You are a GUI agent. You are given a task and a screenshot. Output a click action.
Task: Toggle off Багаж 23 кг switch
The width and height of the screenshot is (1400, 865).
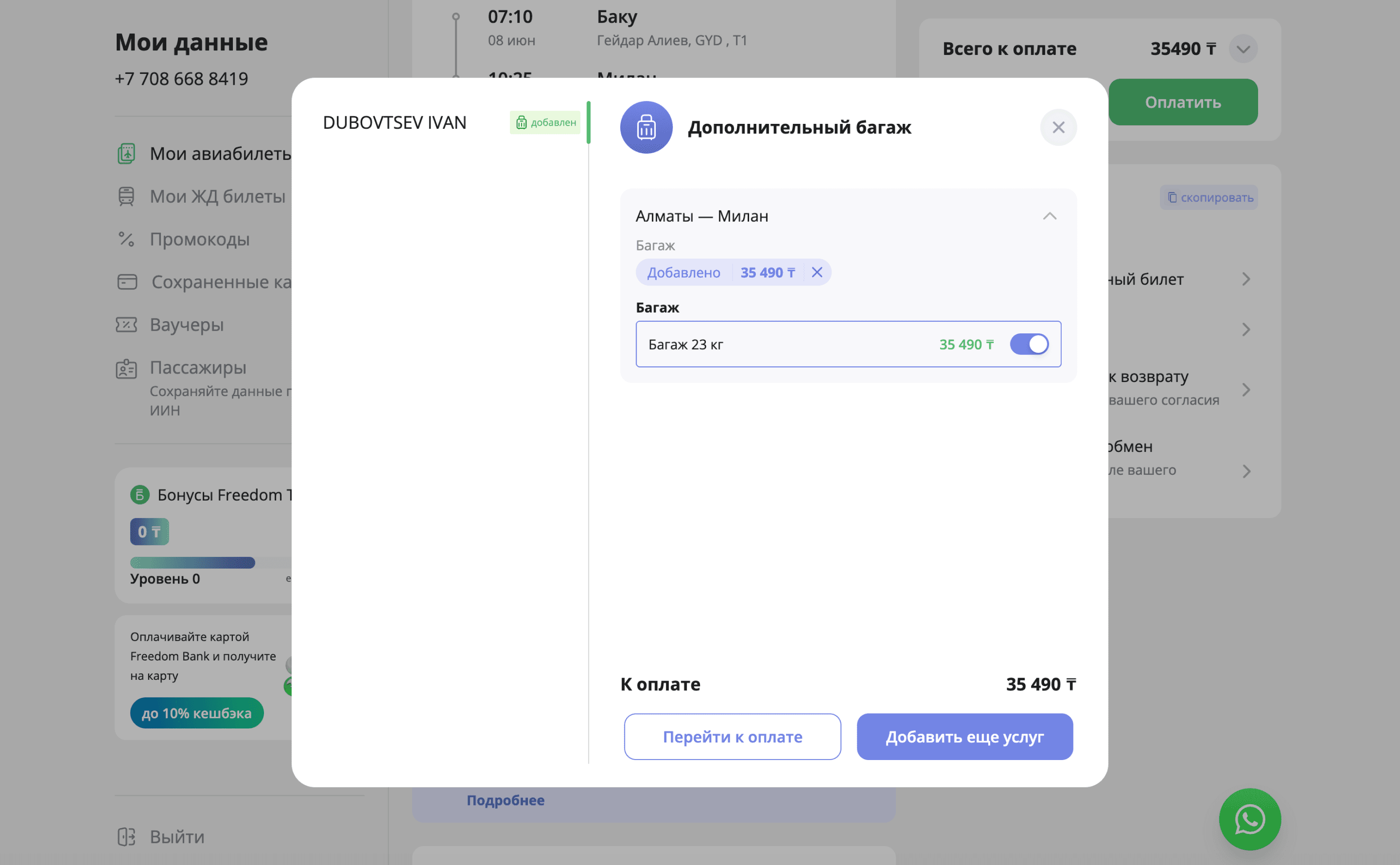pyautogui.click(x=1029, y=344)
